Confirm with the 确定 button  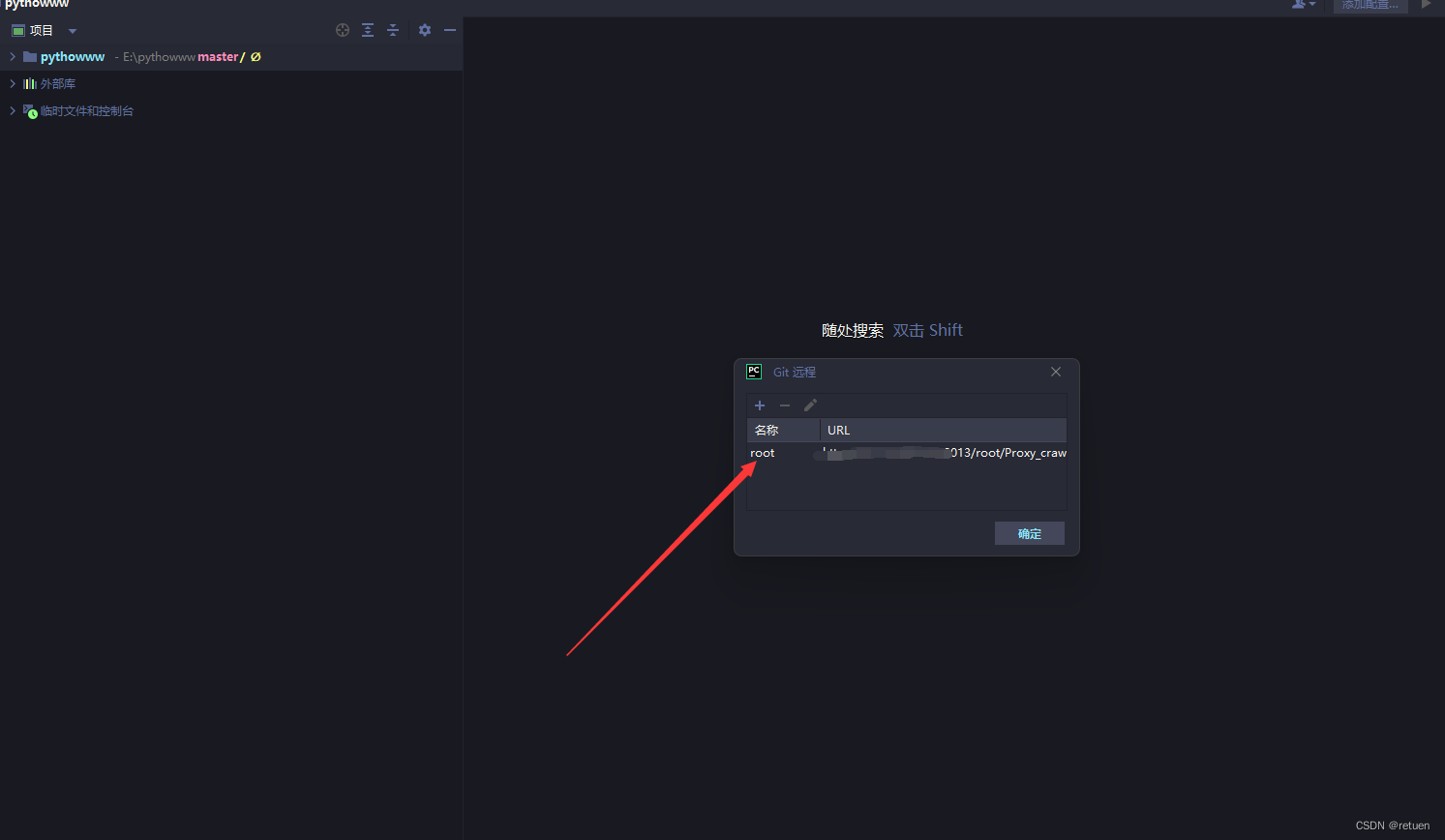(x=1030, y=533)
